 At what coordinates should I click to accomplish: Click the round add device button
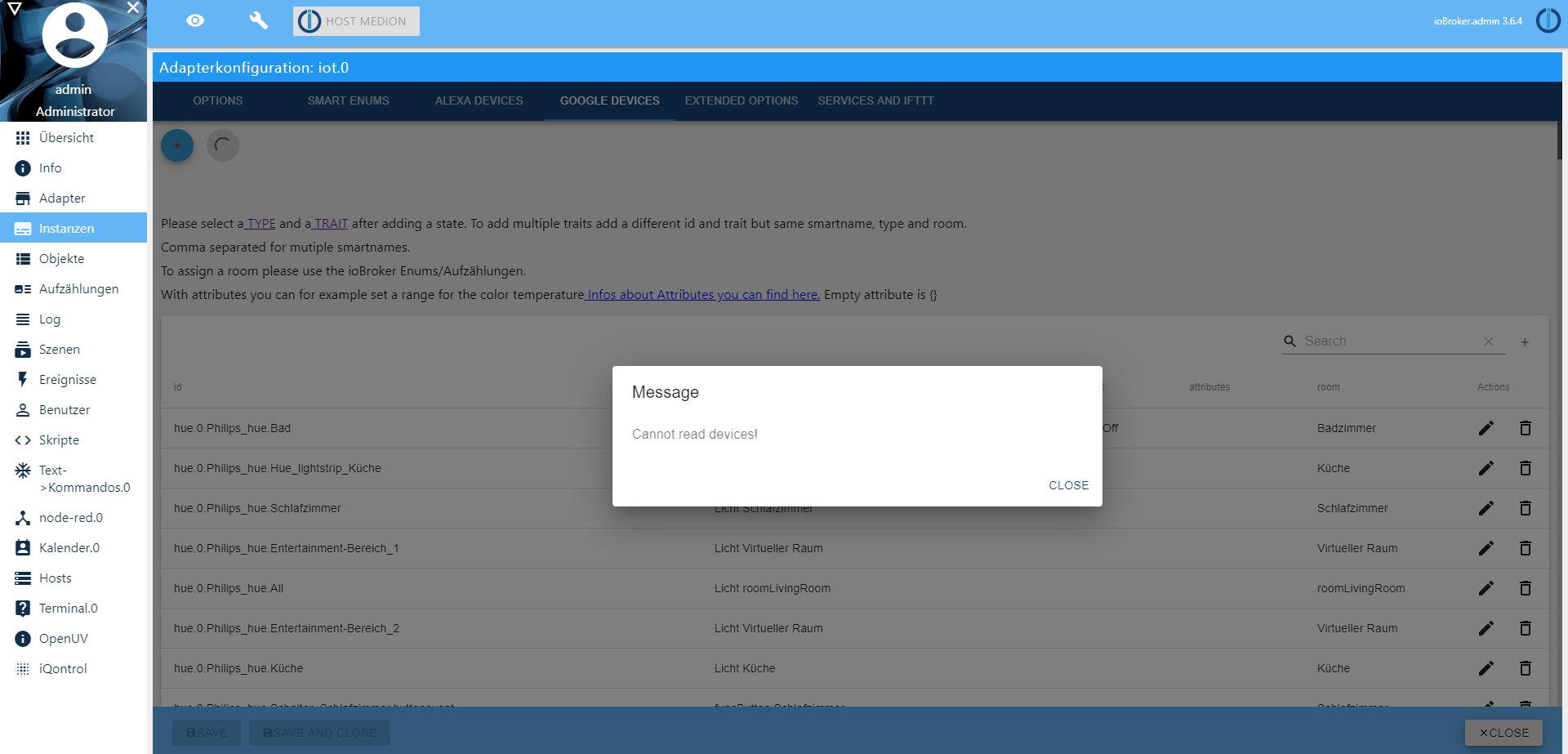(x=177, y=145)
